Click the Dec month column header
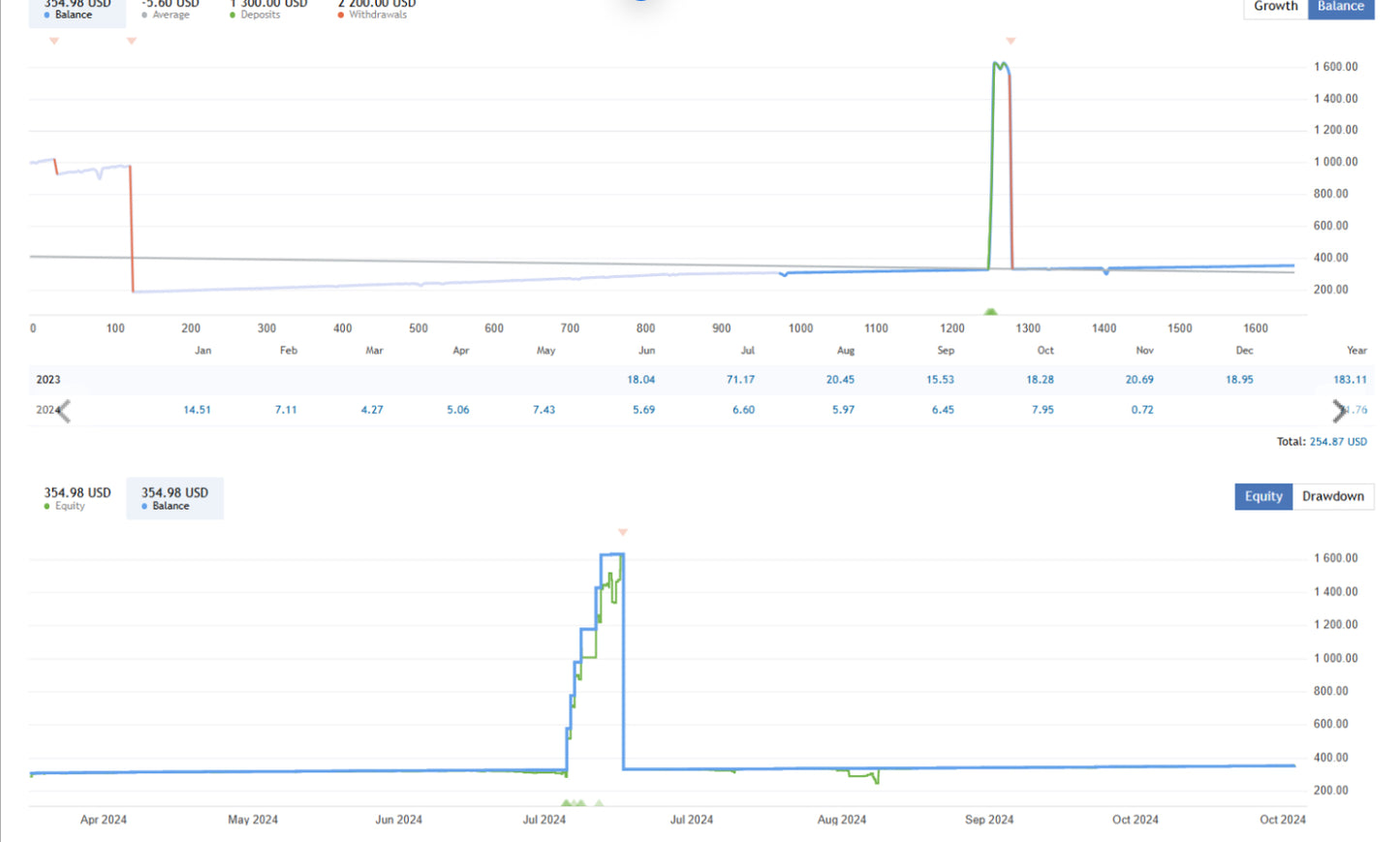 pos(1245,351)
